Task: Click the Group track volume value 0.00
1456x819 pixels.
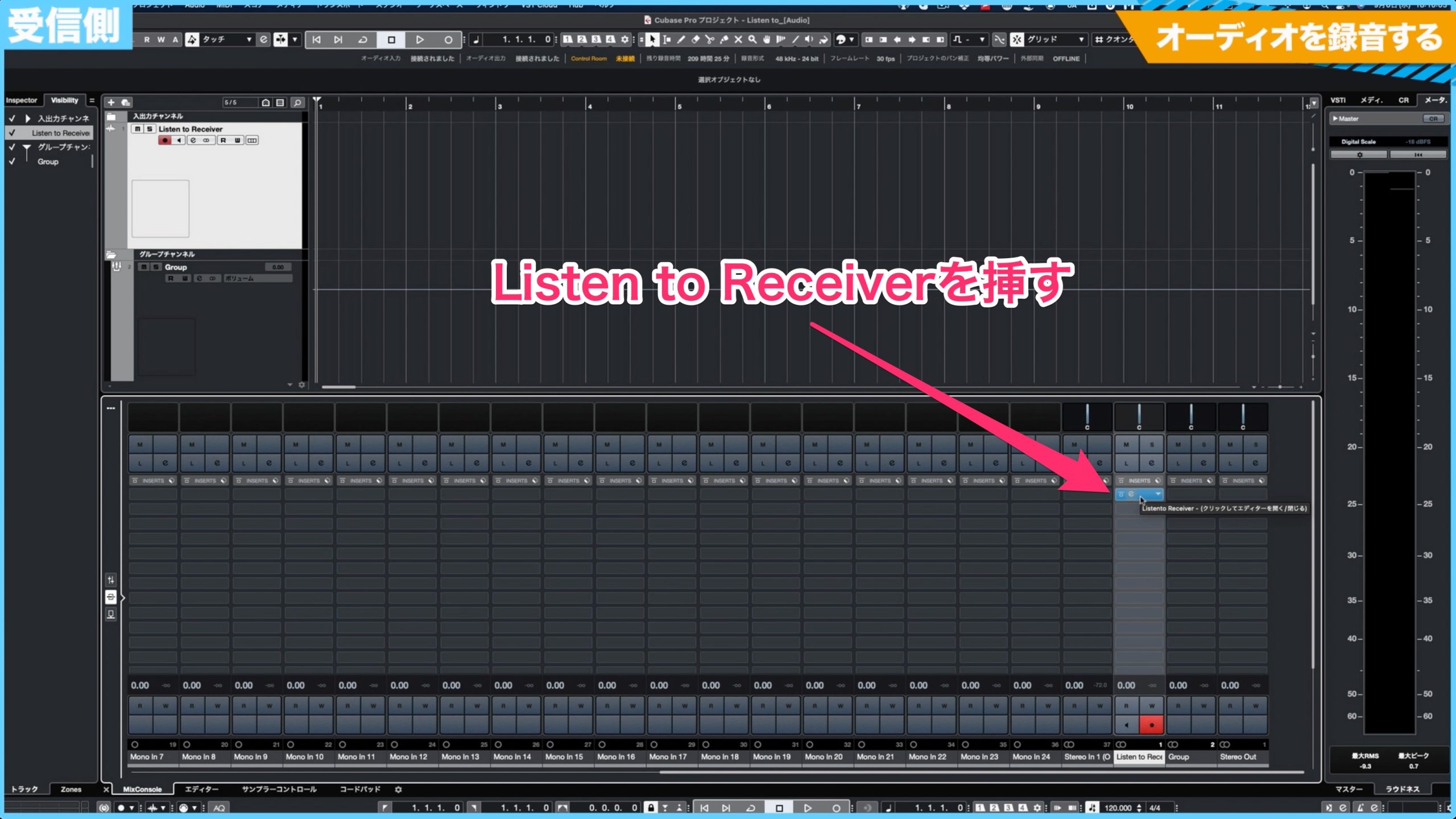Action: tap(278, 267)
